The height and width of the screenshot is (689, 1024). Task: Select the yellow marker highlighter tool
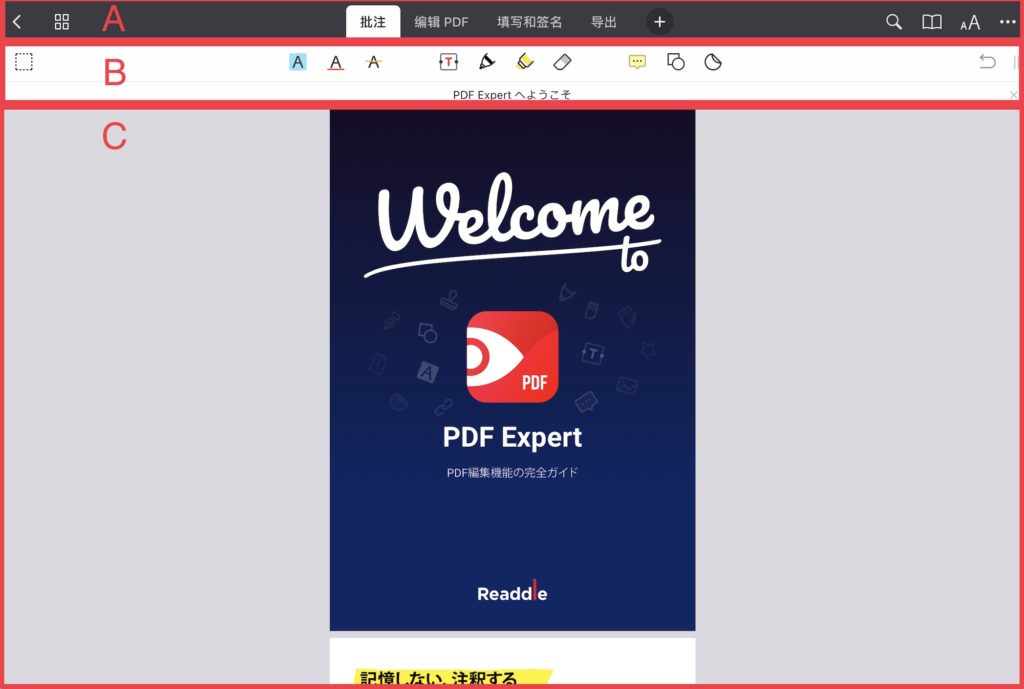click(x=524, y=62)
